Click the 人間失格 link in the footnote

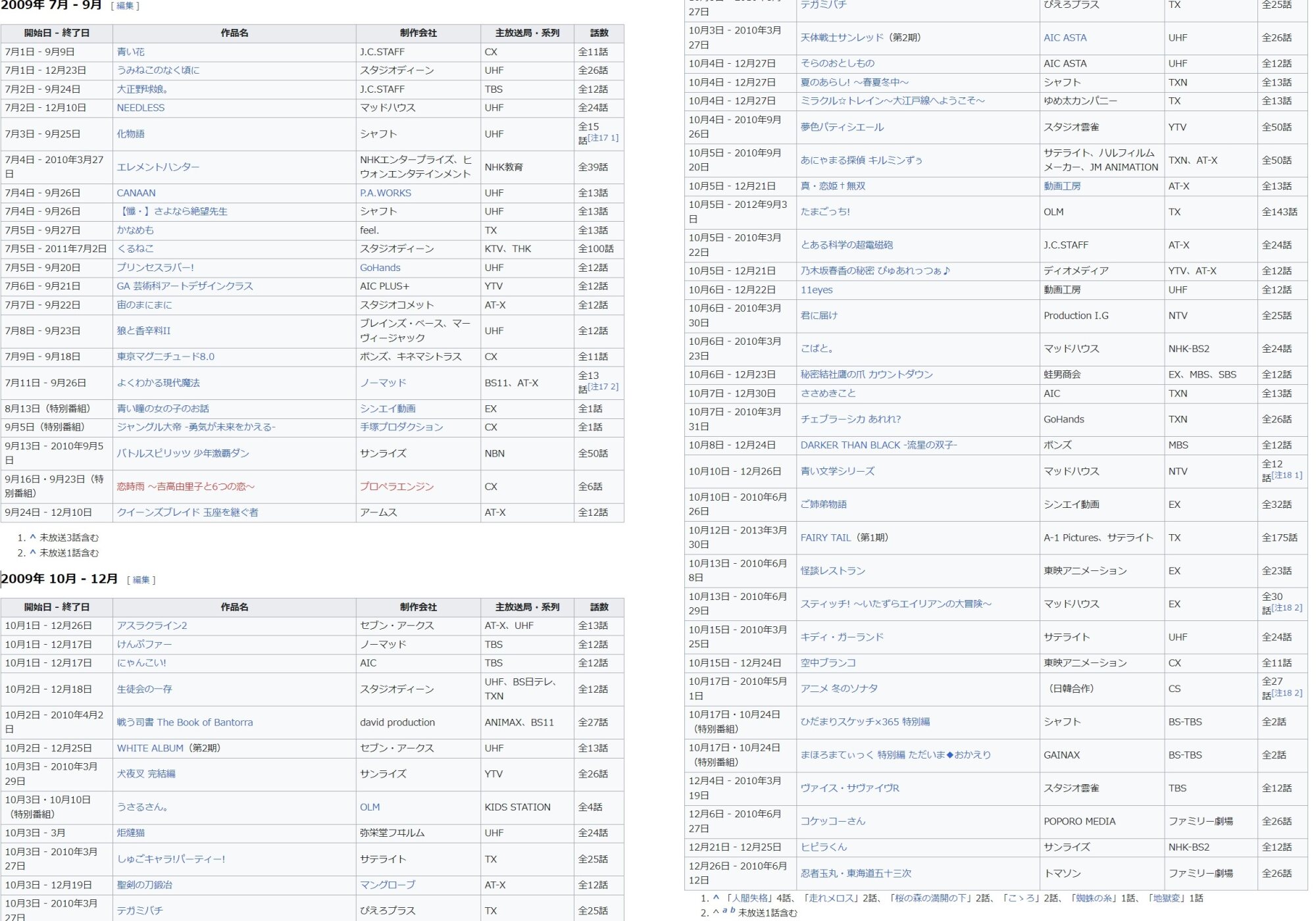(x=748, y=899)
